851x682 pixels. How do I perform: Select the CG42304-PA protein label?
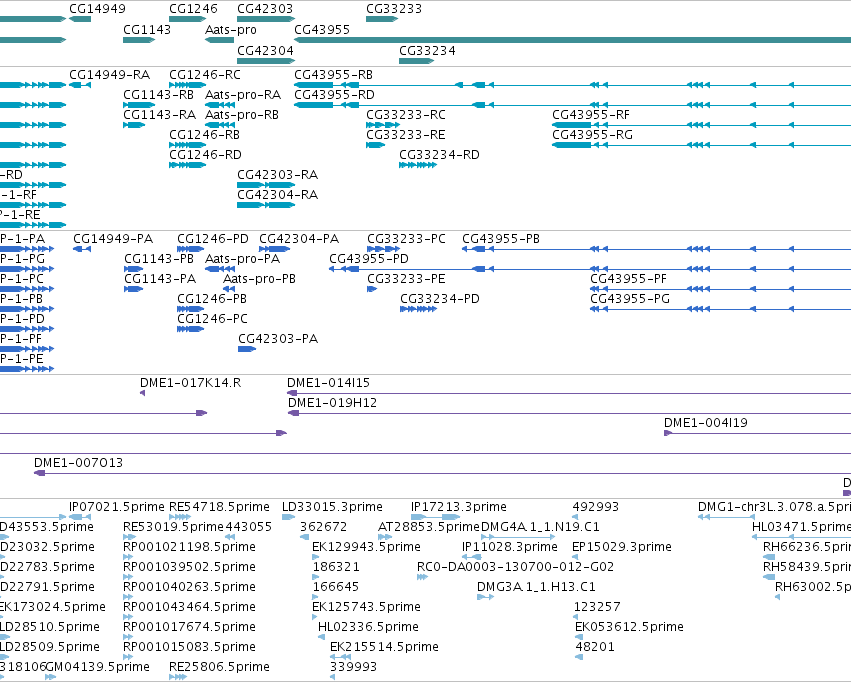(x=299, y=239)
